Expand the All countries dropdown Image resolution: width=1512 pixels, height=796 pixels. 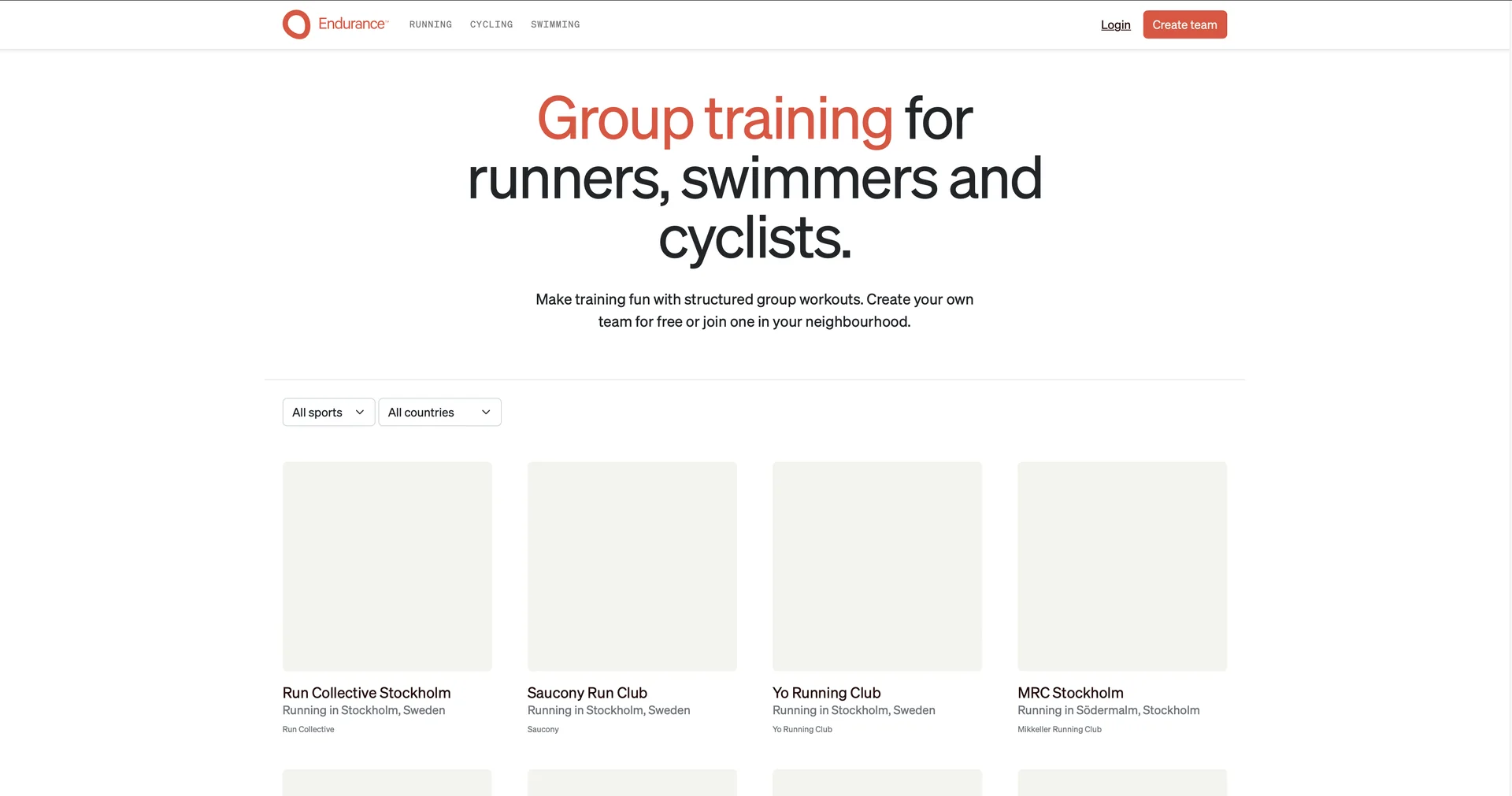(x=439, y=412)
